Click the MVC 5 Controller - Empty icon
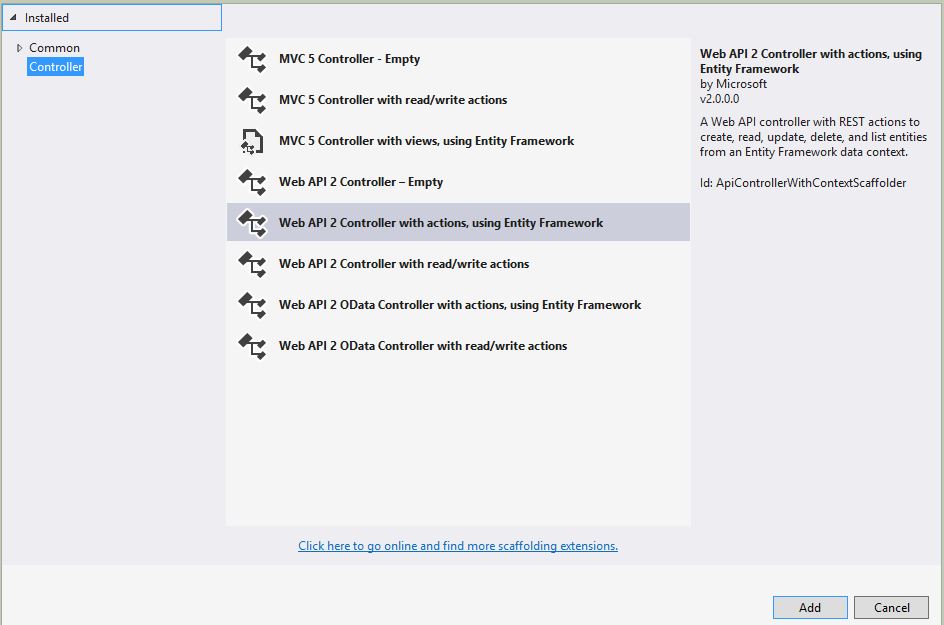This screenshot has height=625, width=944. tap(252, 60)
